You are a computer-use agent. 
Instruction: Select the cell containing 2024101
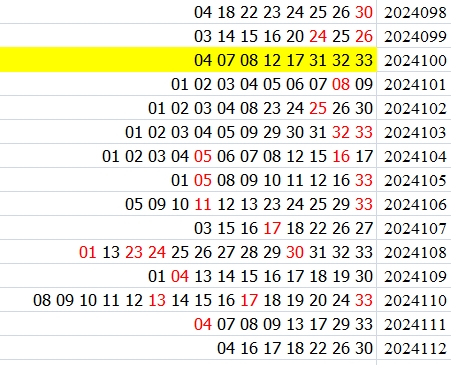click(x=414, y=84)
